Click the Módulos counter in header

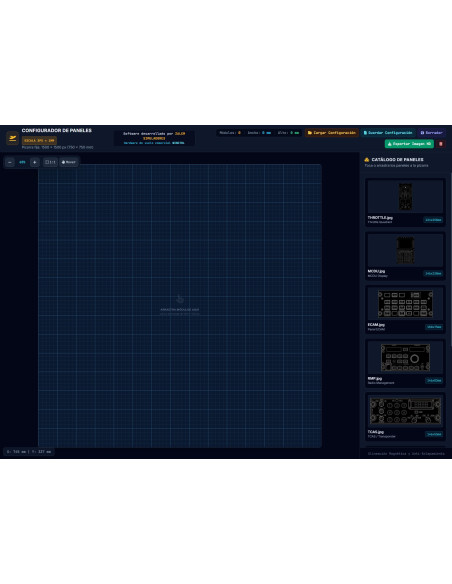tap(230, 133)
